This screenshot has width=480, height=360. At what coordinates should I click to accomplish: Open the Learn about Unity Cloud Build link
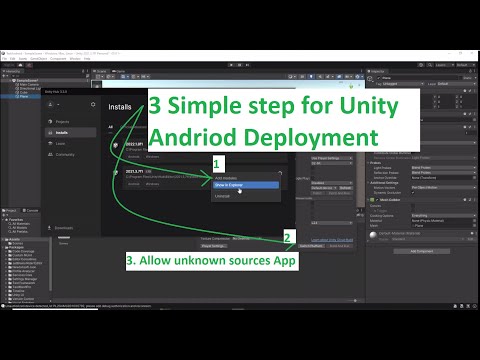[332, 239]
